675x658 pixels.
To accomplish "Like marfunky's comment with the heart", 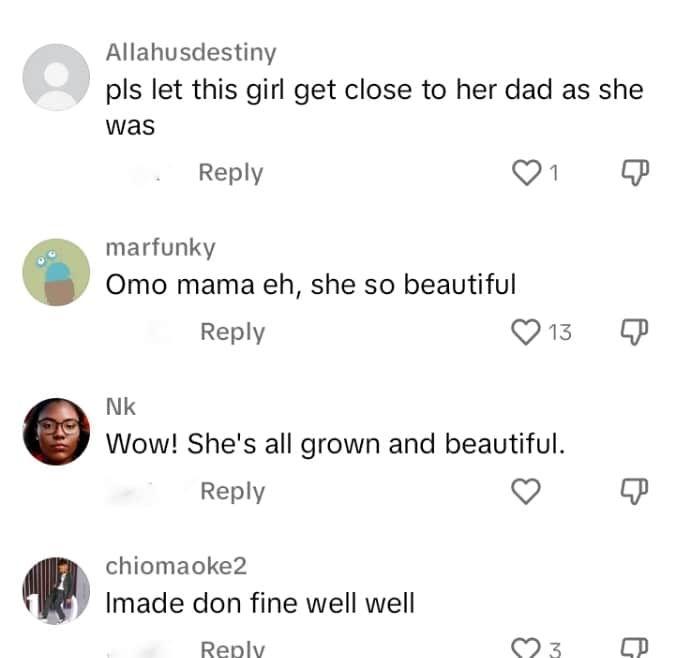I will pyautogui.click(x=526, y=331).
